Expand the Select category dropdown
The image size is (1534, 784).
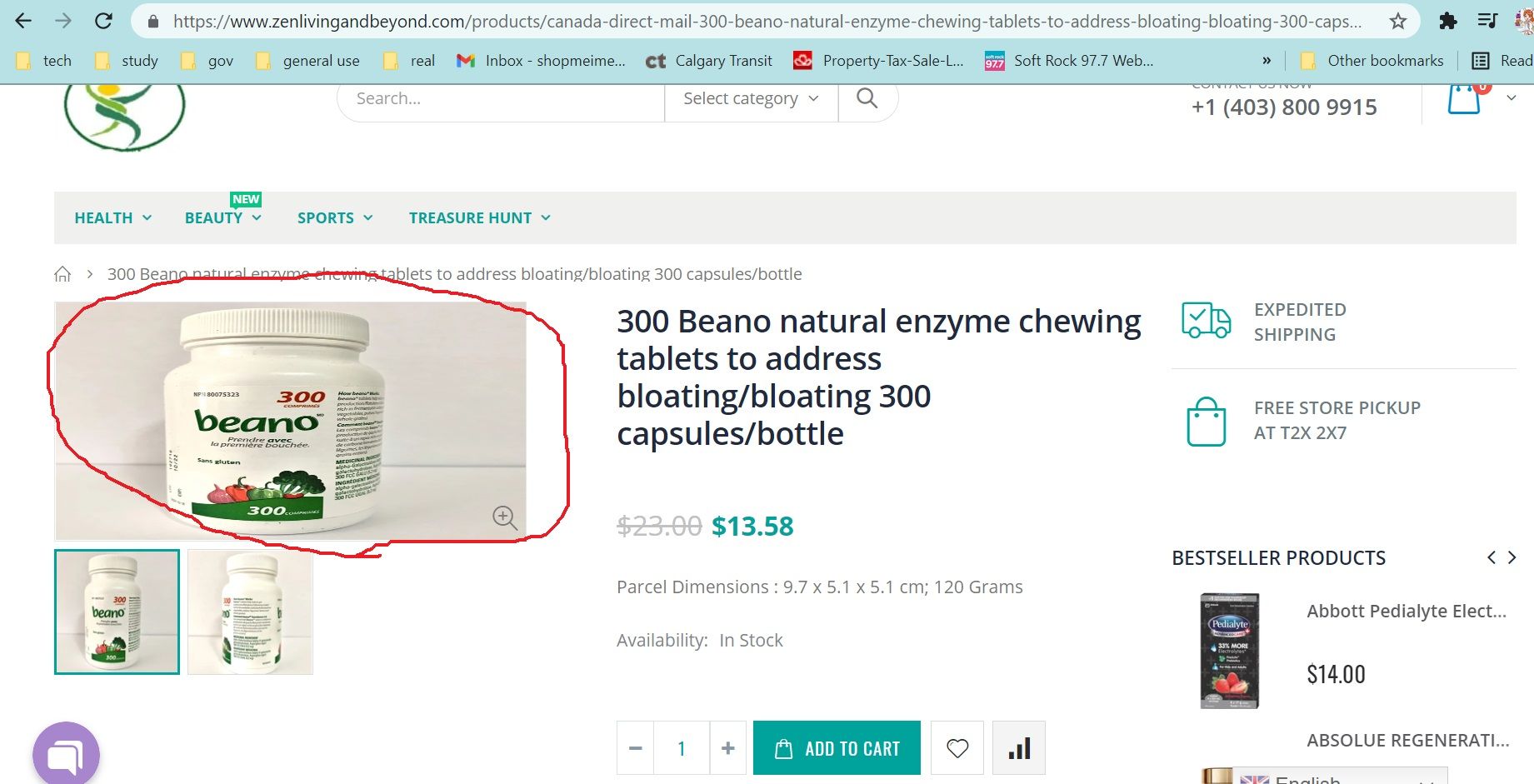pos(750,99)
